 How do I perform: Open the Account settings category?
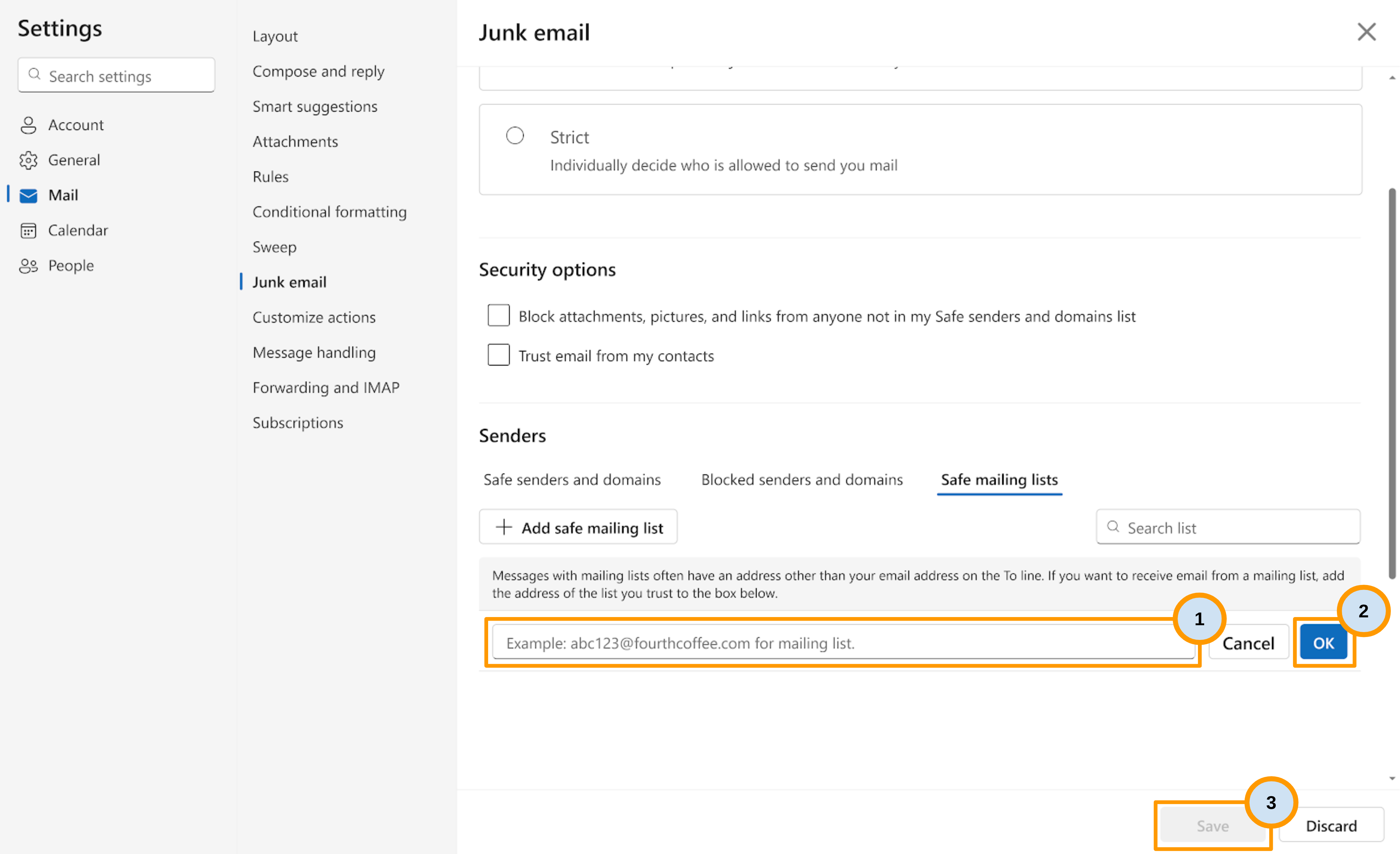coord(61,125)
